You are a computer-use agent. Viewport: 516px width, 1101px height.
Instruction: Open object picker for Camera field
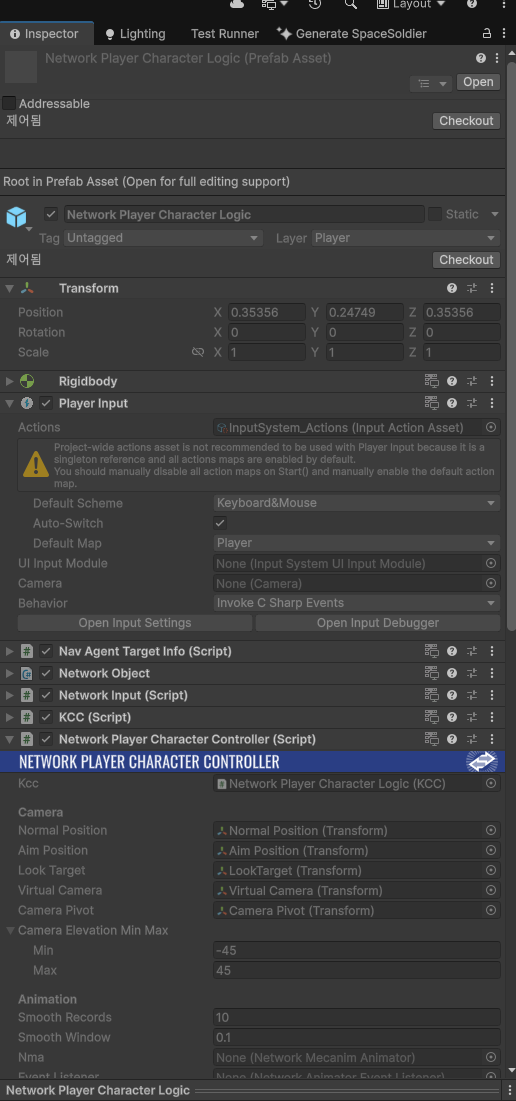[x=491, y=583]
